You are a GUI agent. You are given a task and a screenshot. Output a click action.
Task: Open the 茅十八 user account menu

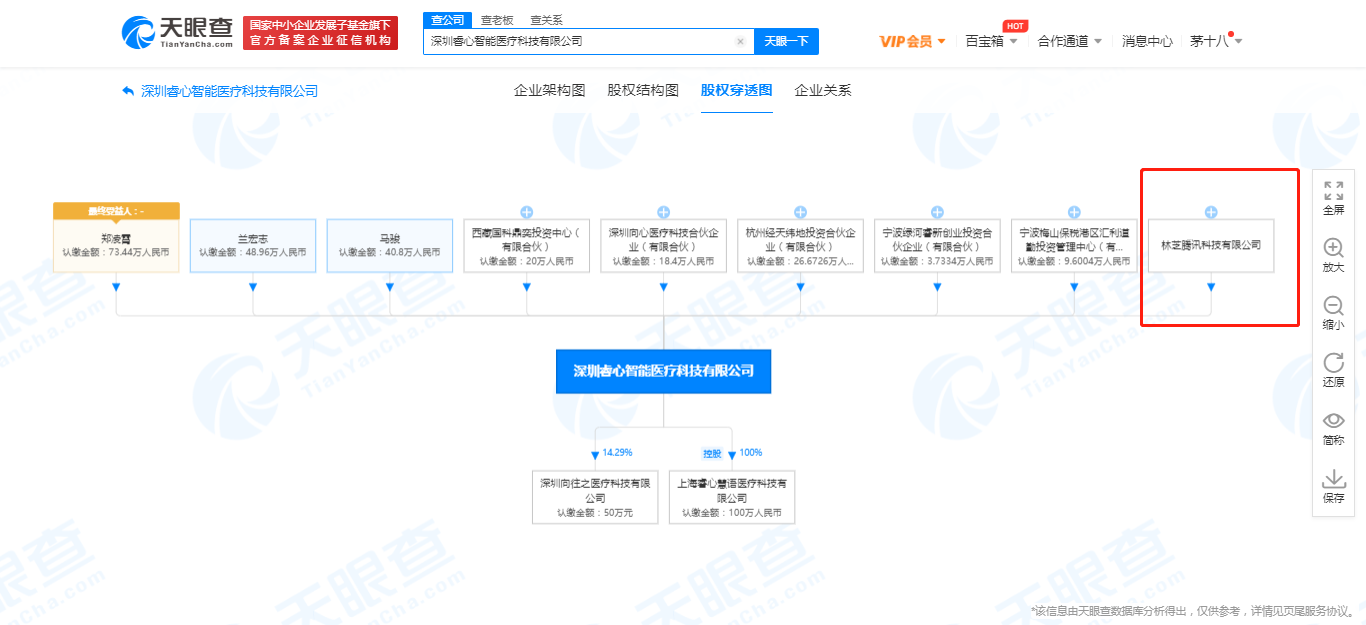pyautogui.click(x=1216, y=41)
